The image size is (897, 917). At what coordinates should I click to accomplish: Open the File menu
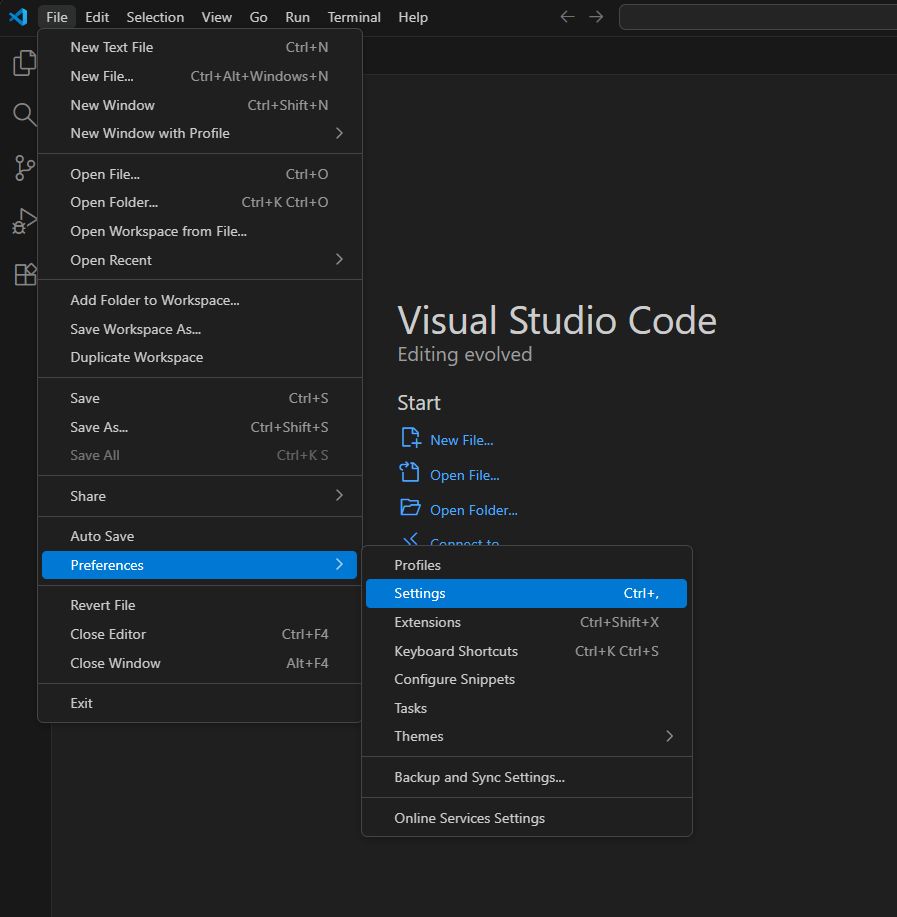(x=57, y=17)
